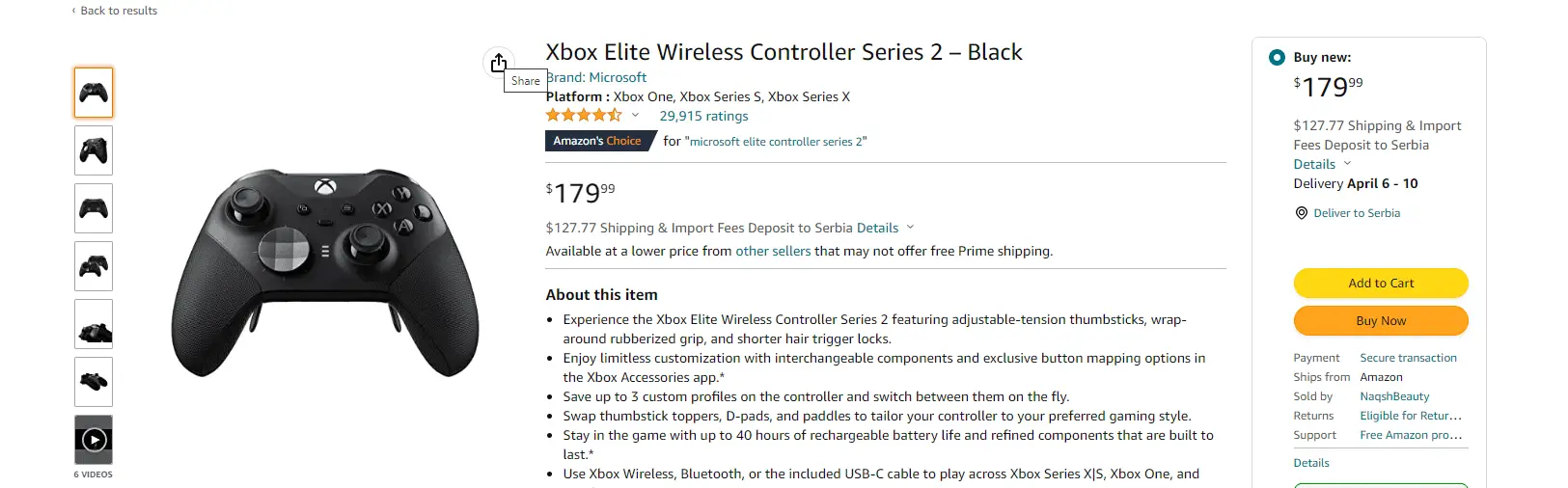Click the main controller product image
The height and width of the screenshot is (488, 1568).
click(325, 273)
